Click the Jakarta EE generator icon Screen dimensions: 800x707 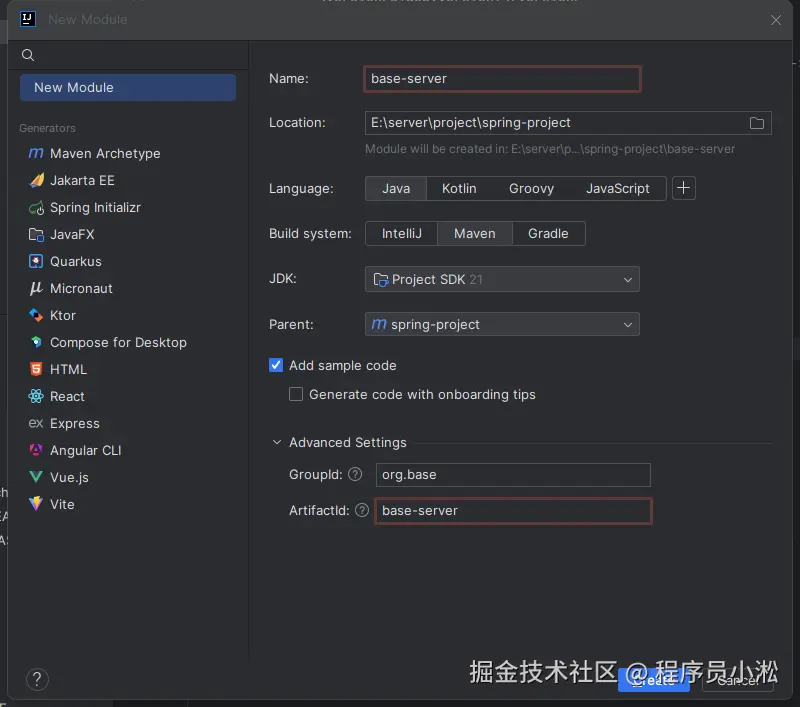[x=36, y=180]
